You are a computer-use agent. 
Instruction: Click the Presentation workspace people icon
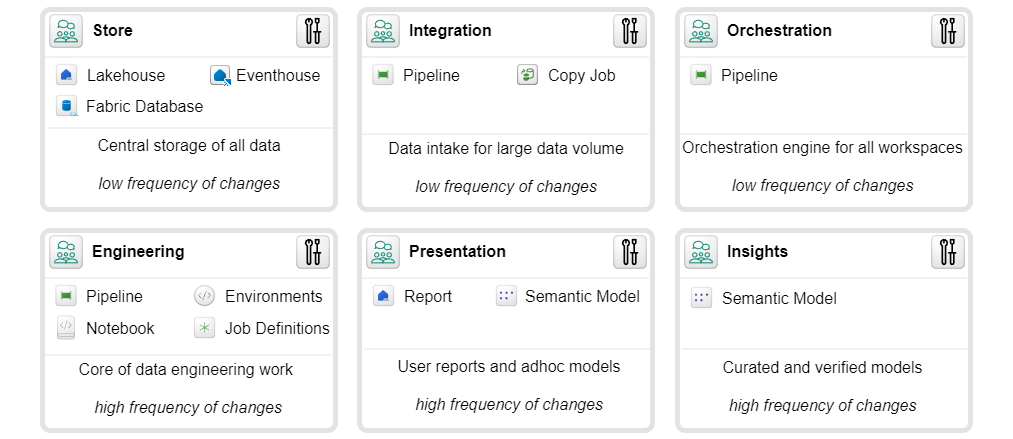tap(383, 252)
